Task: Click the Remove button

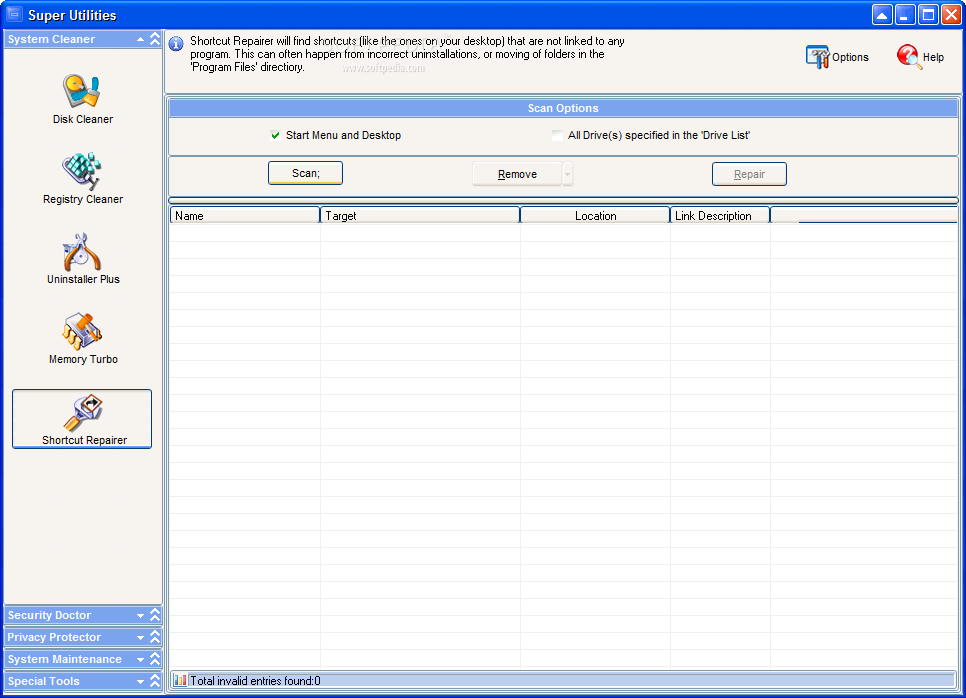Action: pyautogui.click(x=517, y=174)
